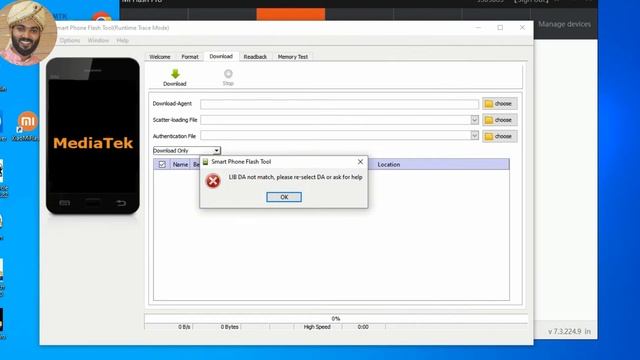
Task: Click the 0% progress bar
Action: click(336, 318)
